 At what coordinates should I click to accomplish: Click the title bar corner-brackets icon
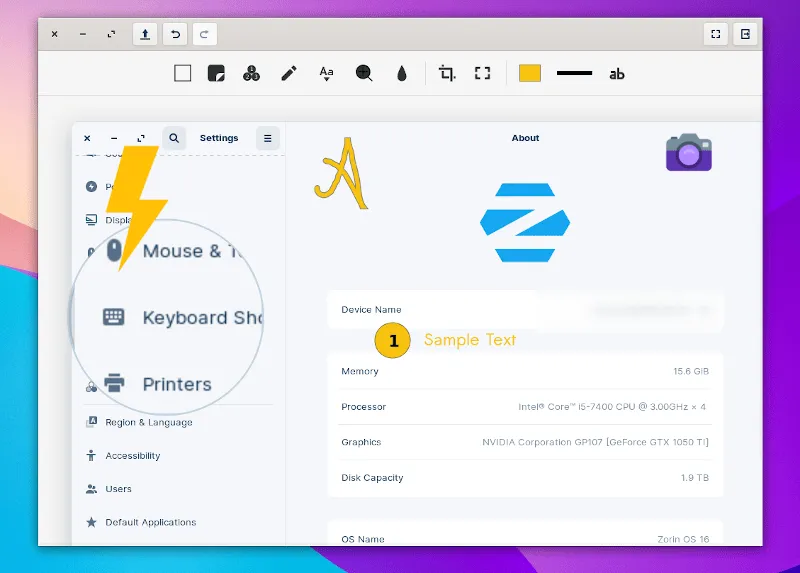(x=716, y=34)
